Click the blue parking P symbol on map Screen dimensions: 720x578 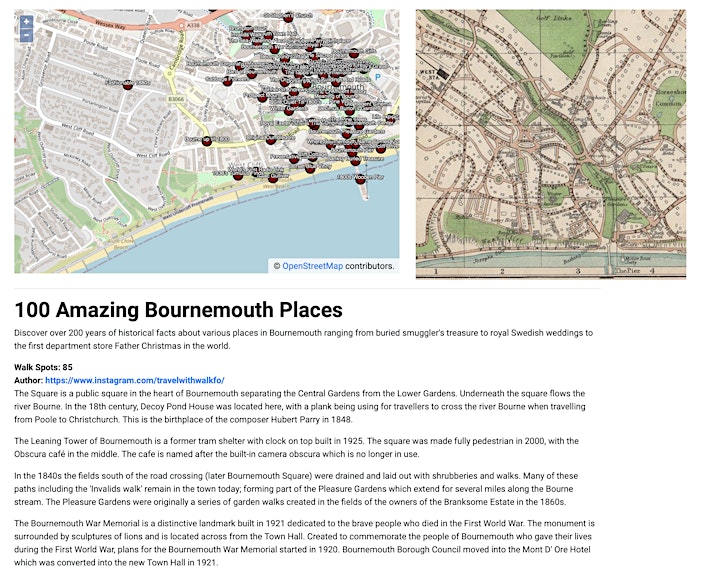pos(377,77)
